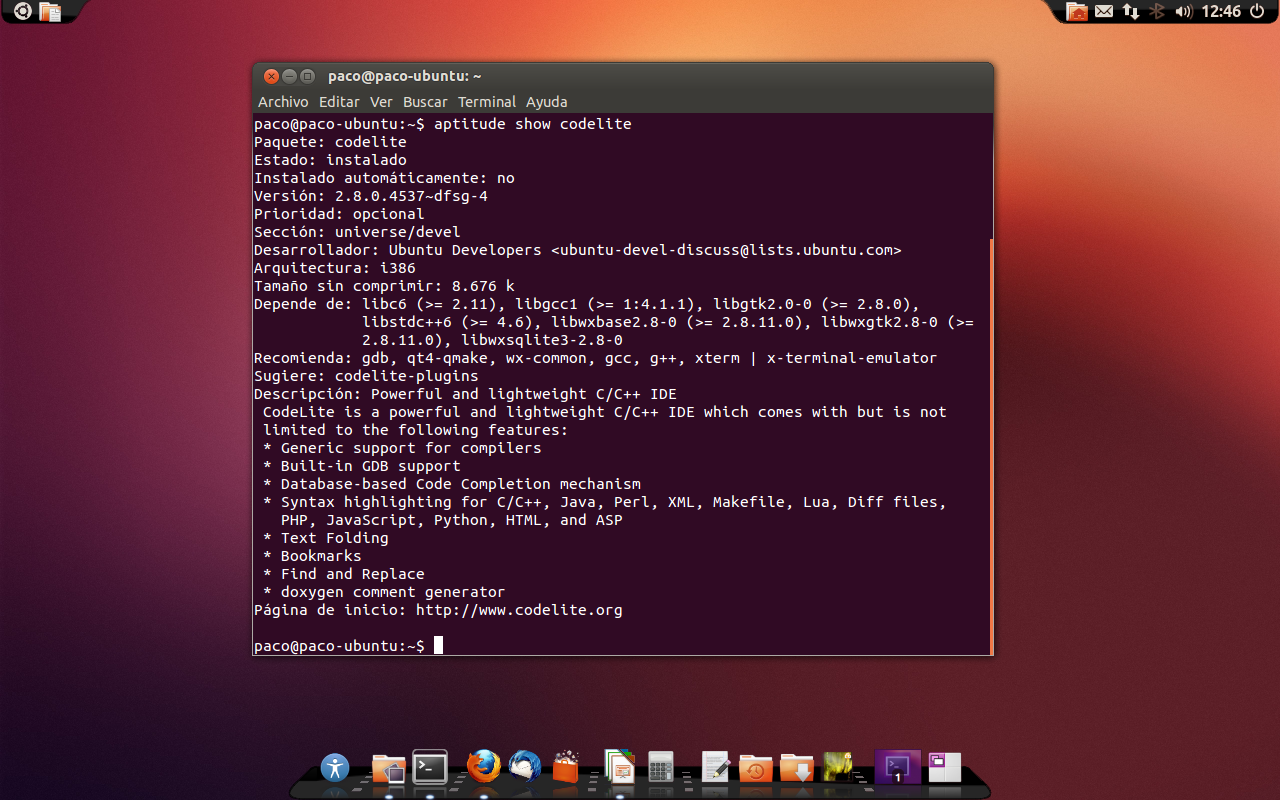This screenshot has width=1280, height=800.
Task: Click 'aptitude show codelite' command text
Action: click(x=533, y=124)
